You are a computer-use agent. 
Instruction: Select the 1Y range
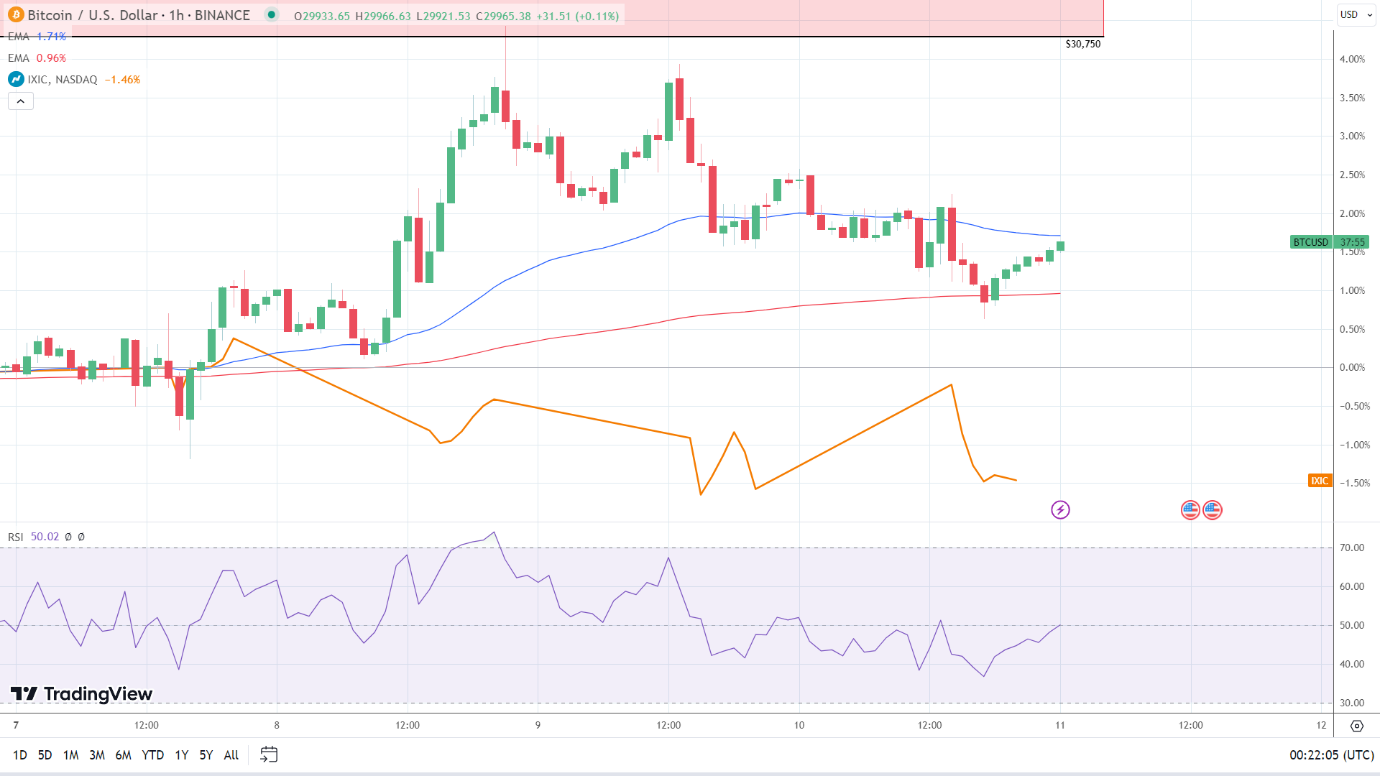(181, 755)
